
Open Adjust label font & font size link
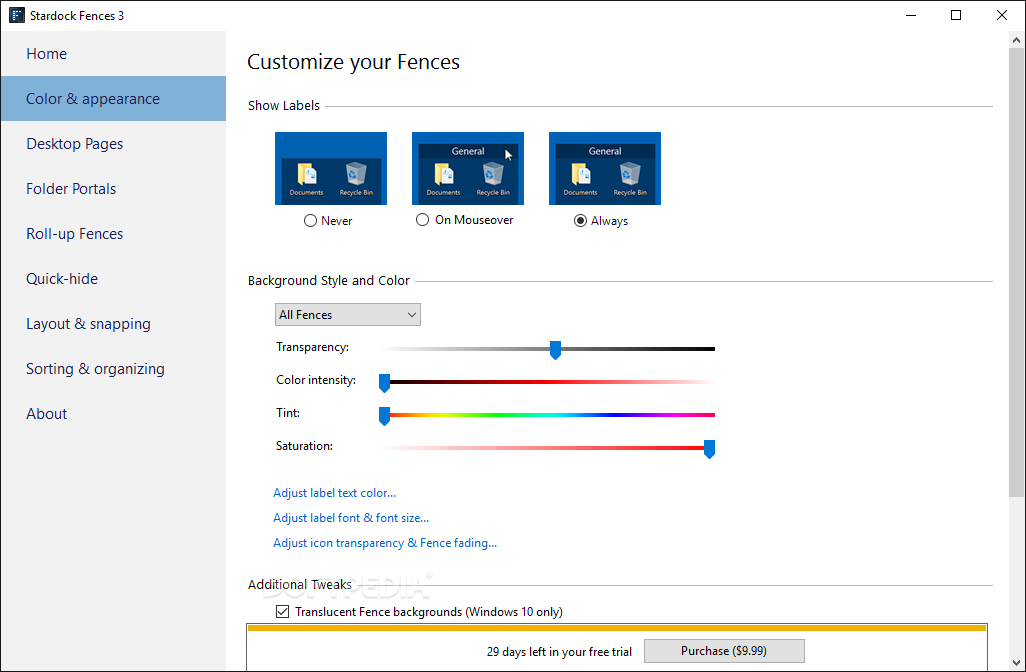(351, 518)
